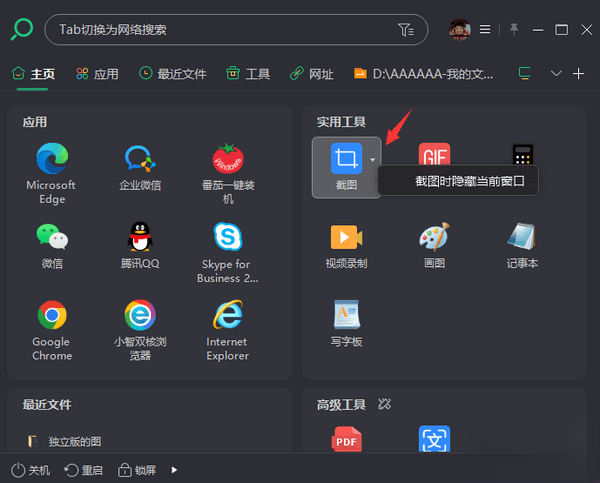
Task: Click the user avatar picture
Action: (459, 29)
